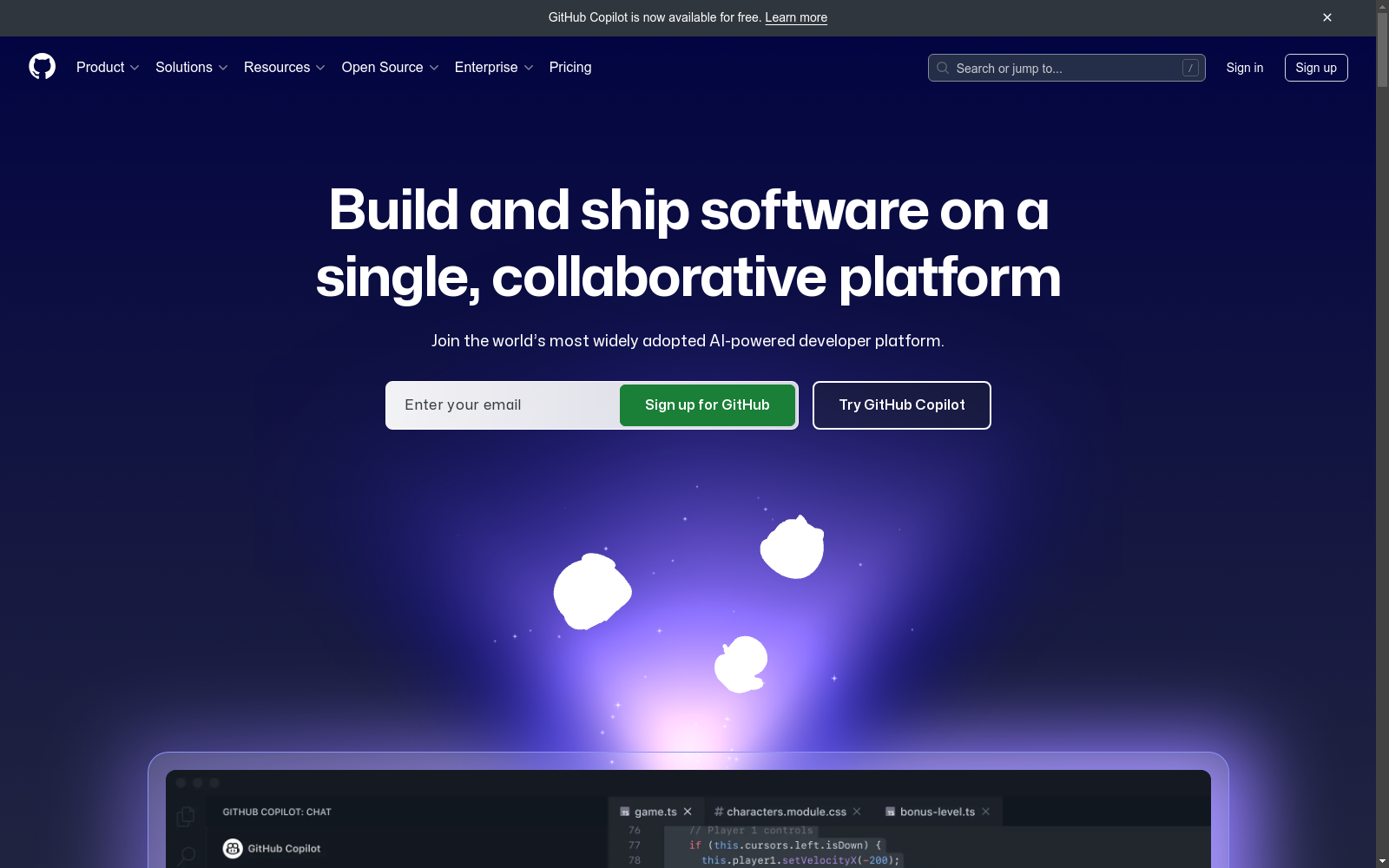The image size is (1389, 868).
Task: Click the TypeScript file icon on game.ts
Action: [625, 812]
